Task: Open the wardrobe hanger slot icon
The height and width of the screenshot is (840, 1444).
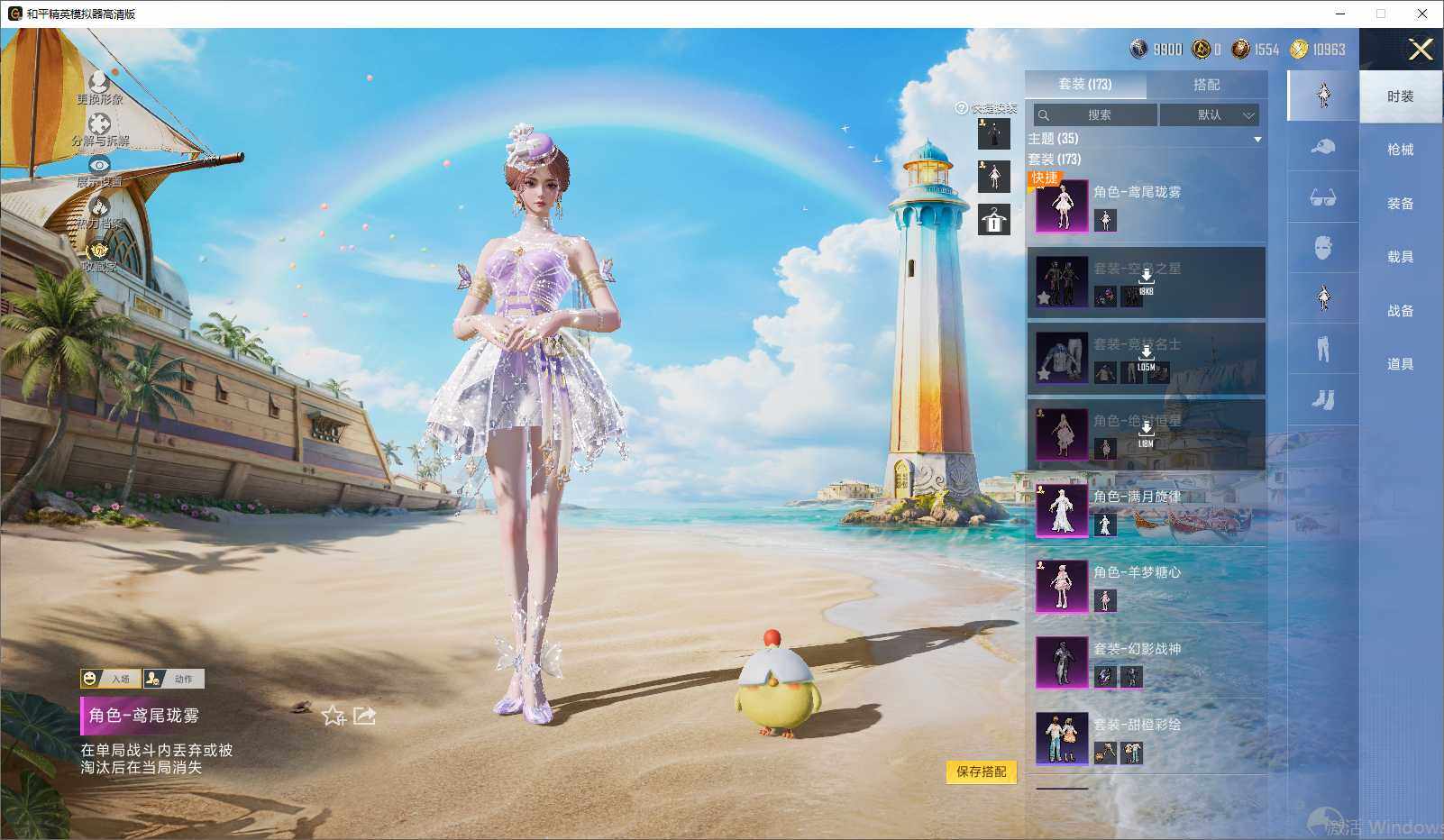Action: coord(994,219)
